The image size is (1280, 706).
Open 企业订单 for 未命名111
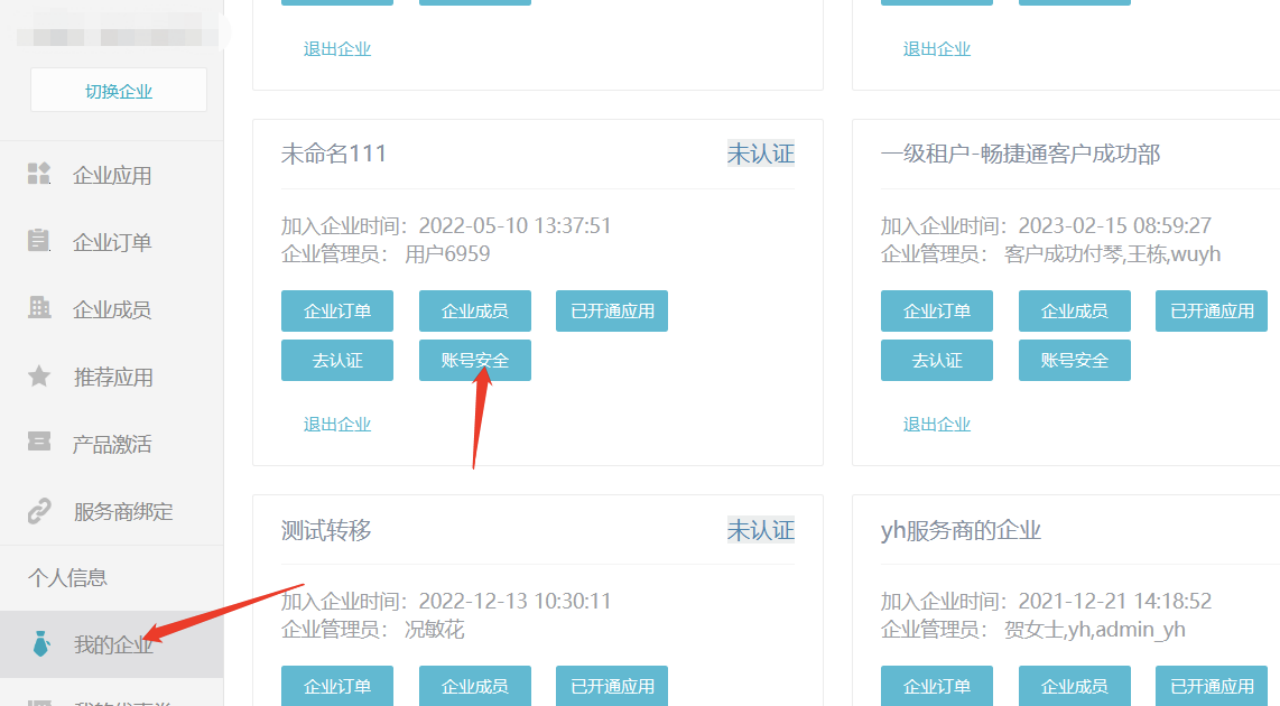337,311
